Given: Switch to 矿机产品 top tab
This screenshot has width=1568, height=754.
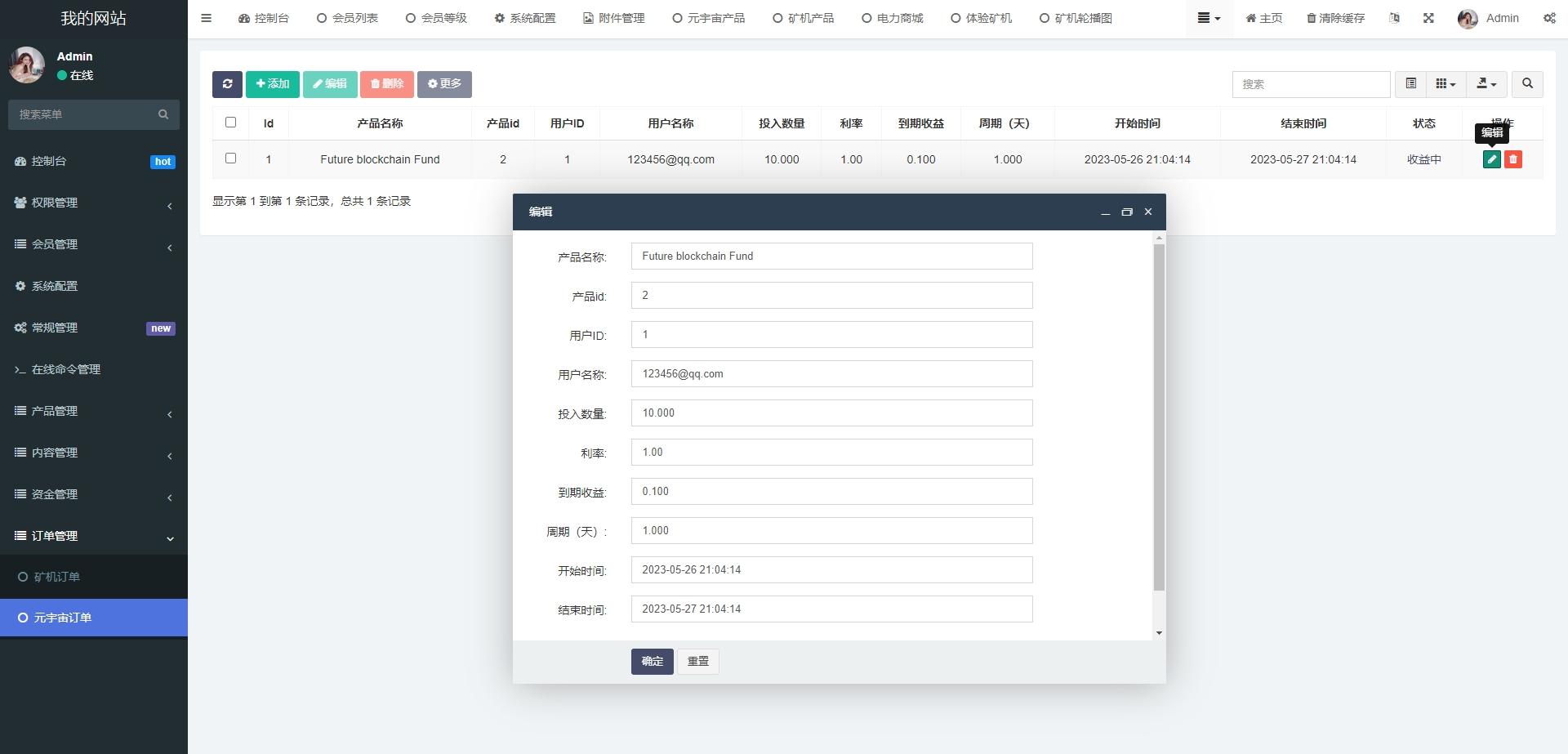Looking at the screenshot, I should click(x=804, y=18).
